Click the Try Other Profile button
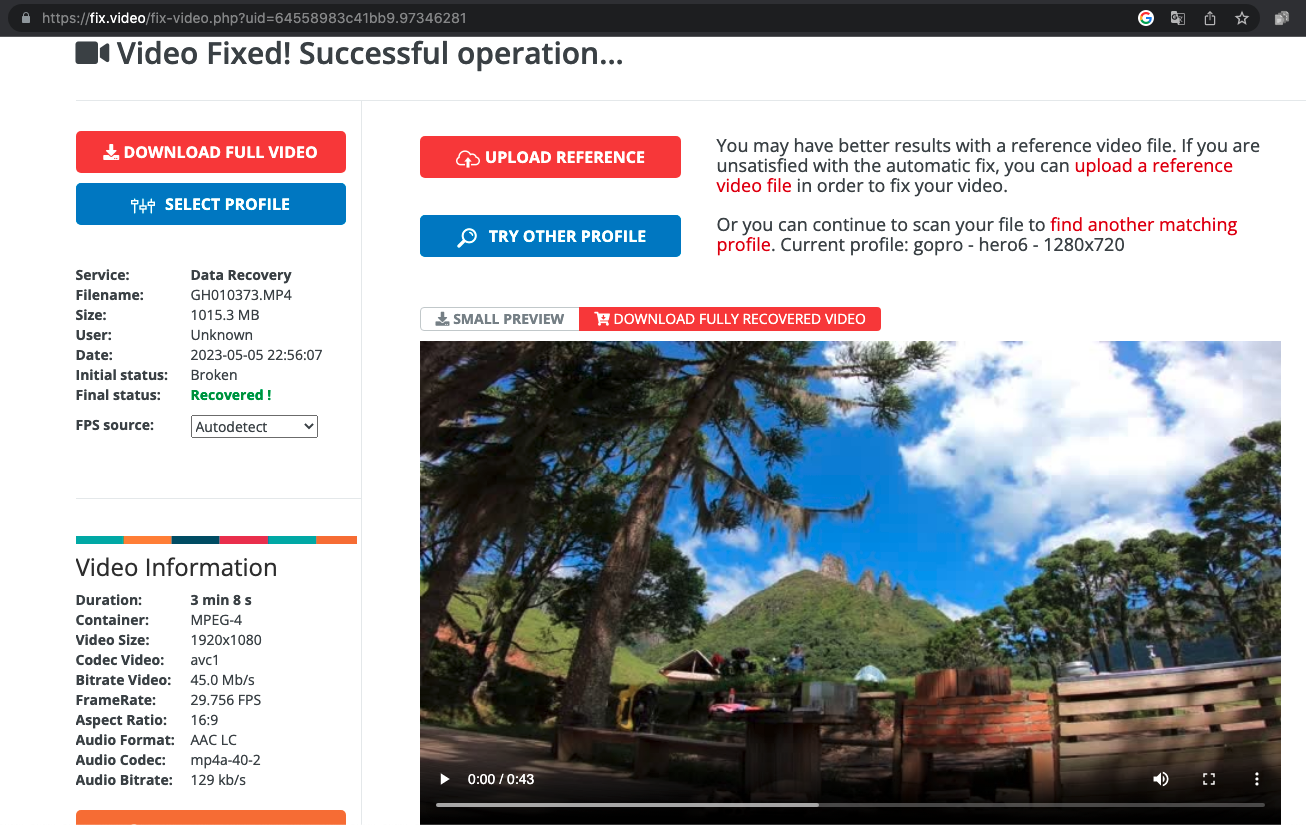1306x825 pixels. click(x=550, y=236)
